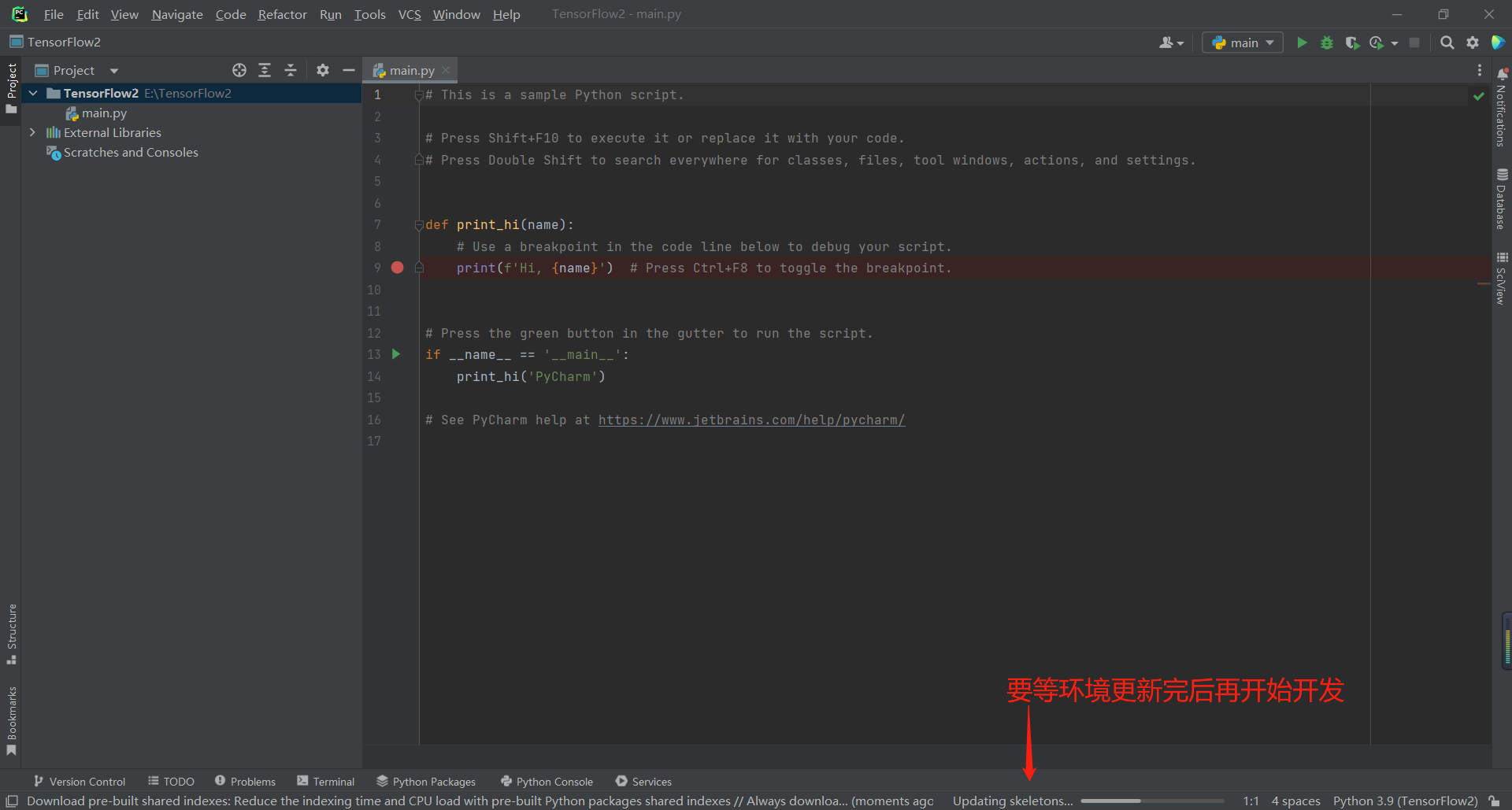
Task: Run the main configuration with green play button
Action: pos(1302,43)
